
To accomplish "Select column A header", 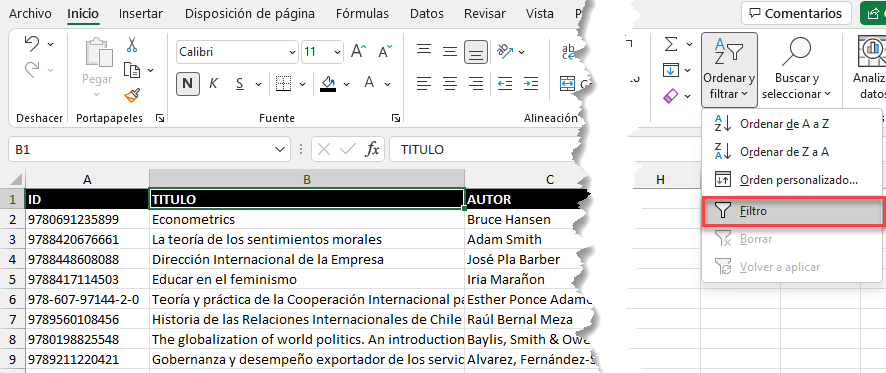I will [87, 179].
